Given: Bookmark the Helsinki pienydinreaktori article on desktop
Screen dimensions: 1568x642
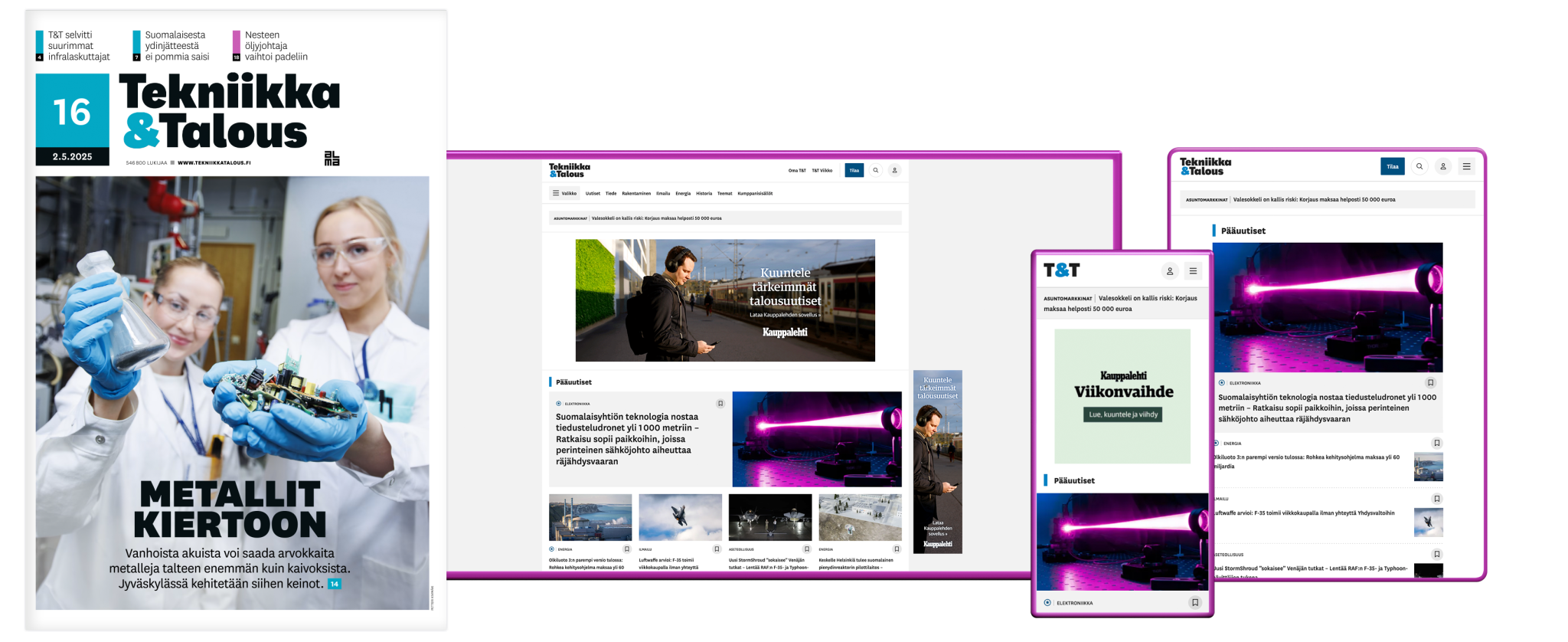Looking at the screenshot, I should pyautogui.click(x=897, y=549).
